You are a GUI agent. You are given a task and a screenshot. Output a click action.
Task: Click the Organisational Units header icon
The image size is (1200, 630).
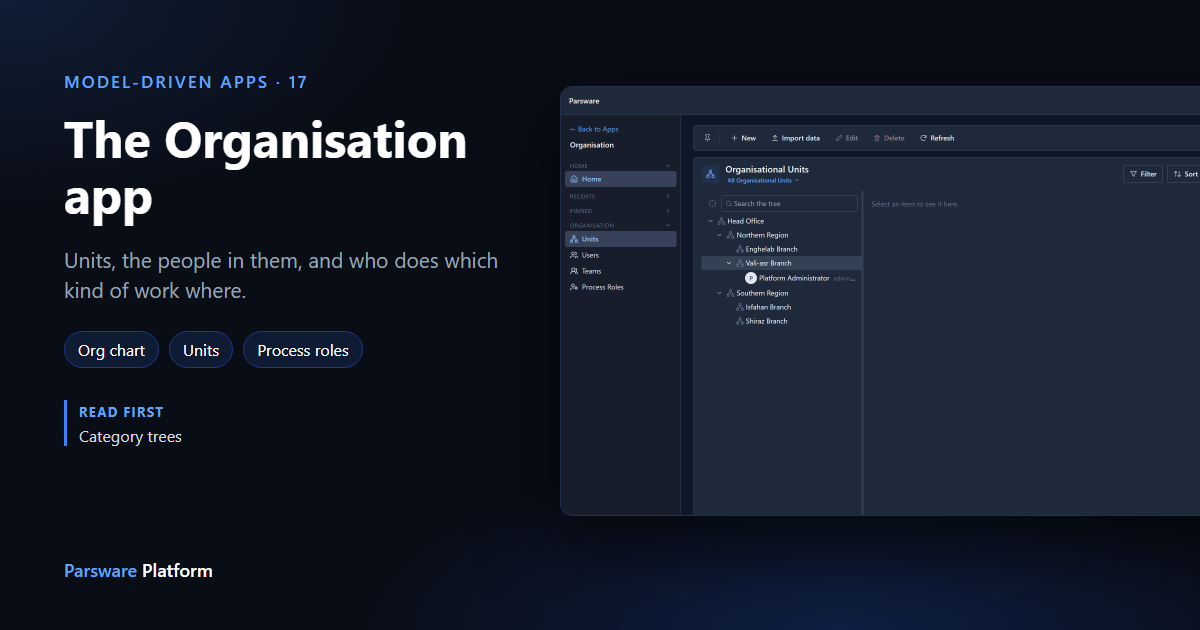tap(710, 174)
